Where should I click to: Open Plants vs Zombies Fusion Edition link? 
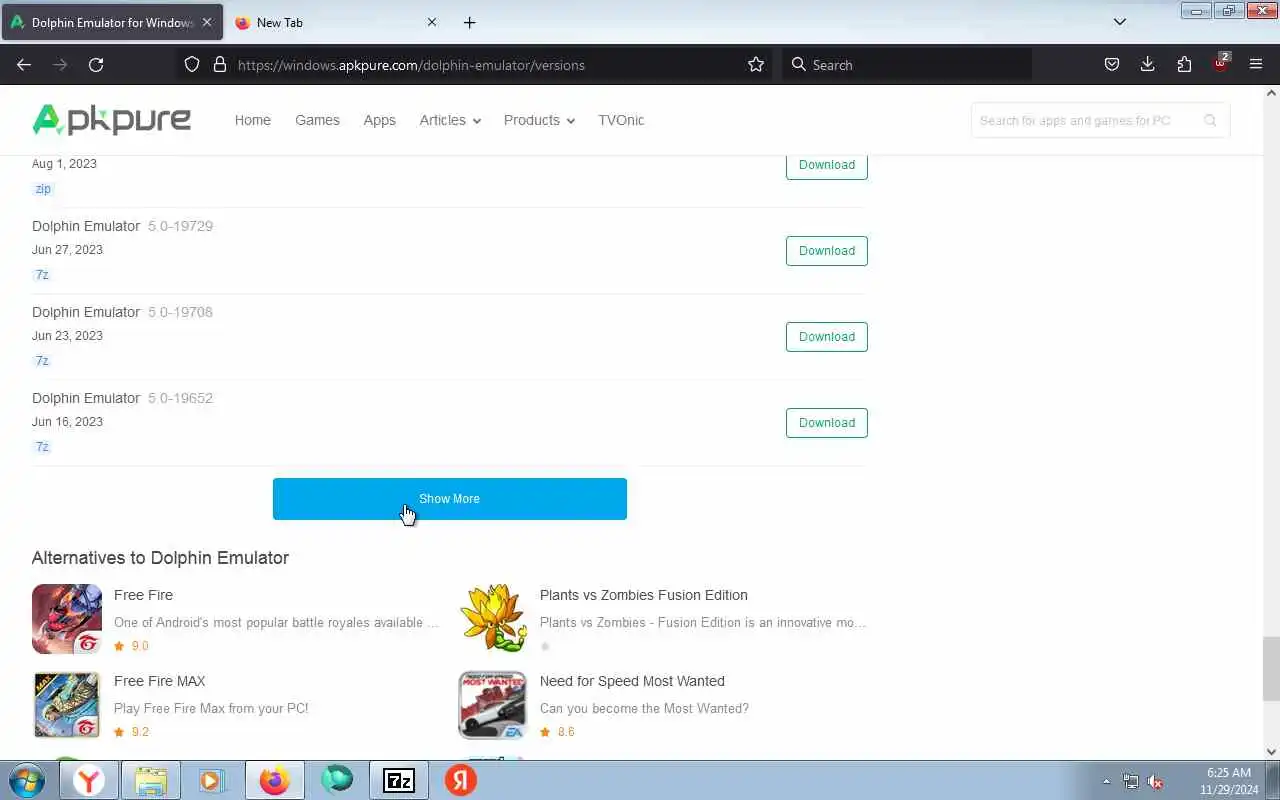tap(644, 595)
